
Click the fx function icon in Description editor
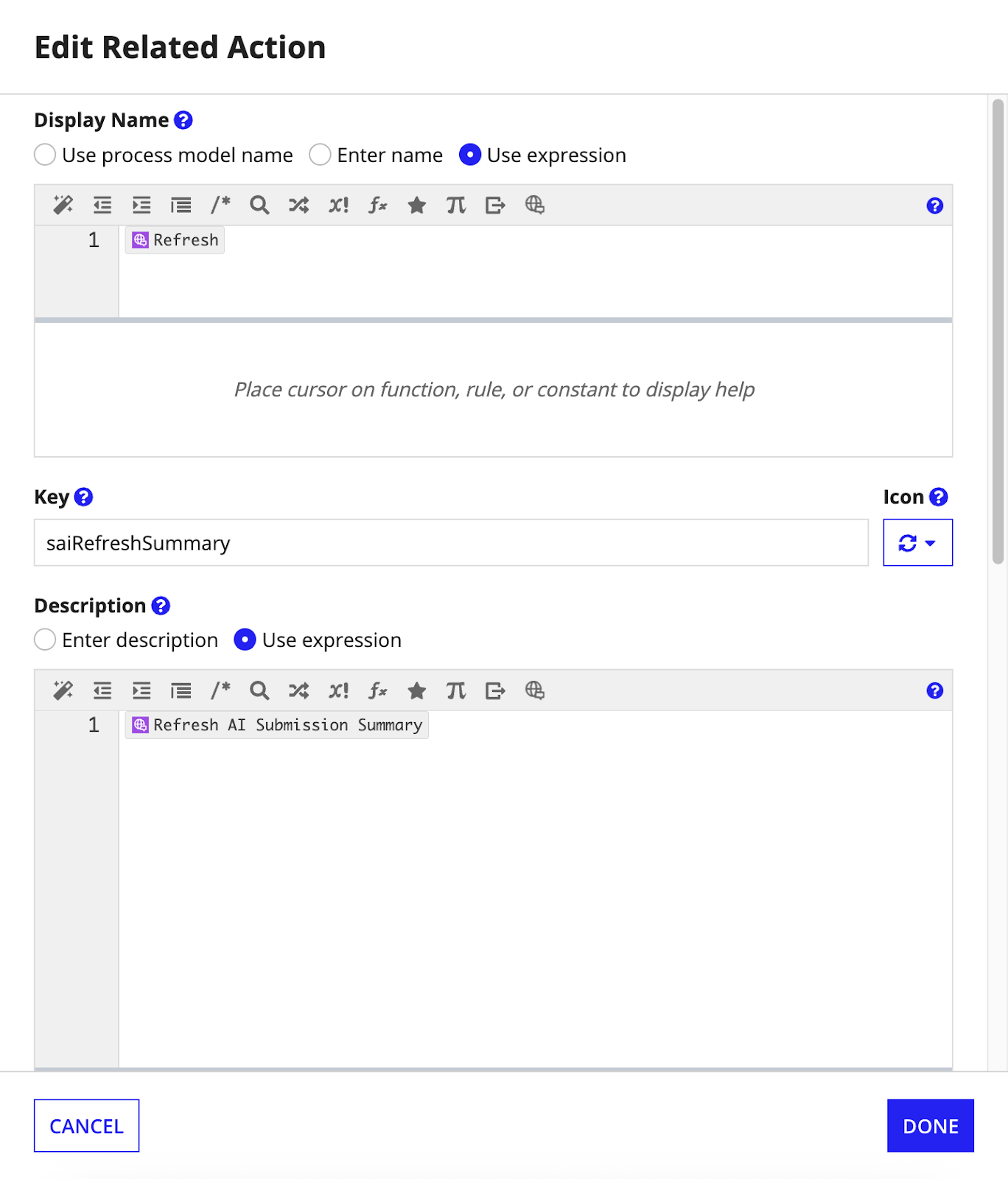[x=377, y=690]
